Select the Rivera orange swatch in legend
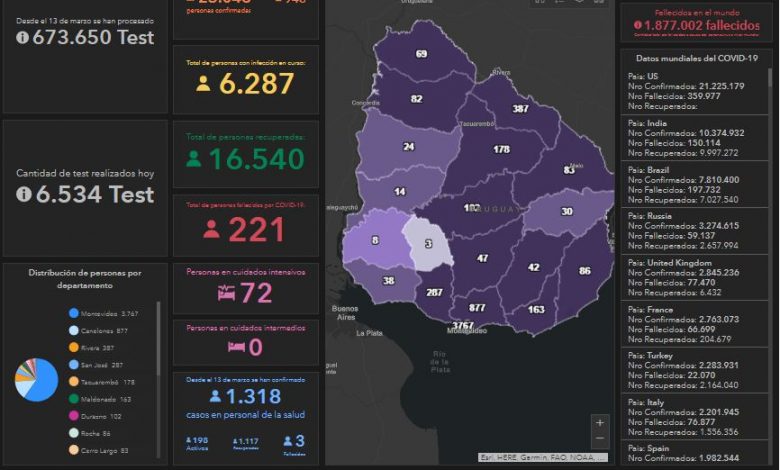Image resolution: width=780 pixels, height=470 pixels. pos(73,347)
